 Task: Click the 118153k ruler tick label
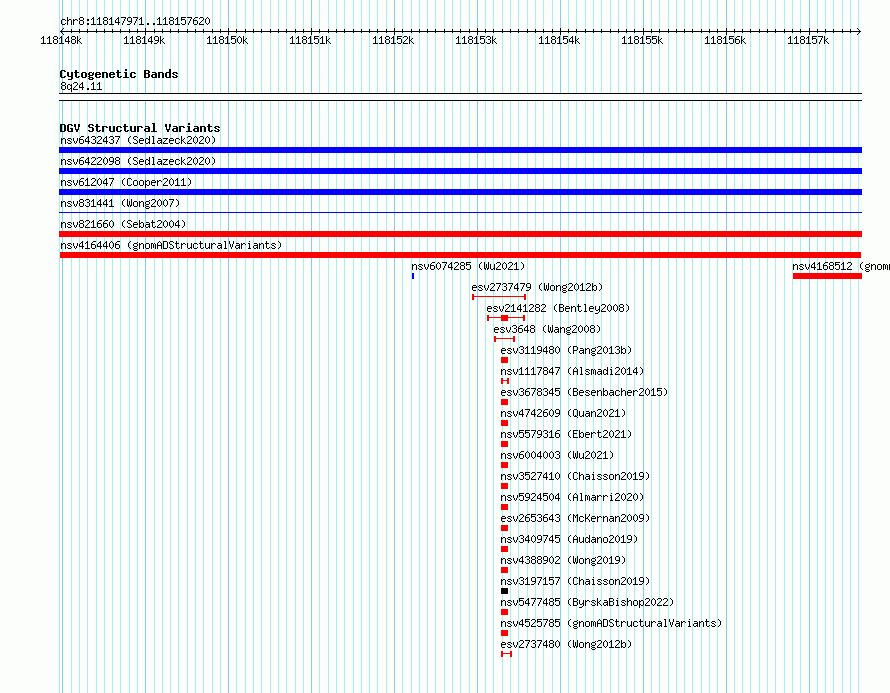(476, 40)
